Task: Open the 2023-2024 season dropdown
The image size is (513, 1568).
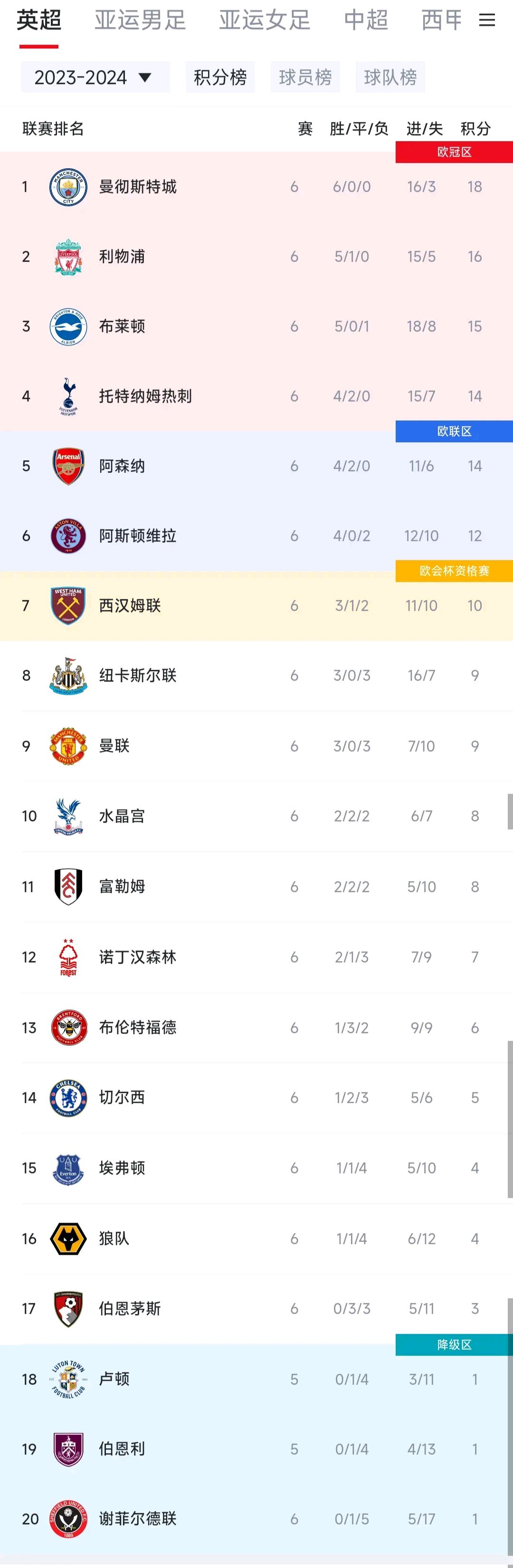Action: coord(95,77)
